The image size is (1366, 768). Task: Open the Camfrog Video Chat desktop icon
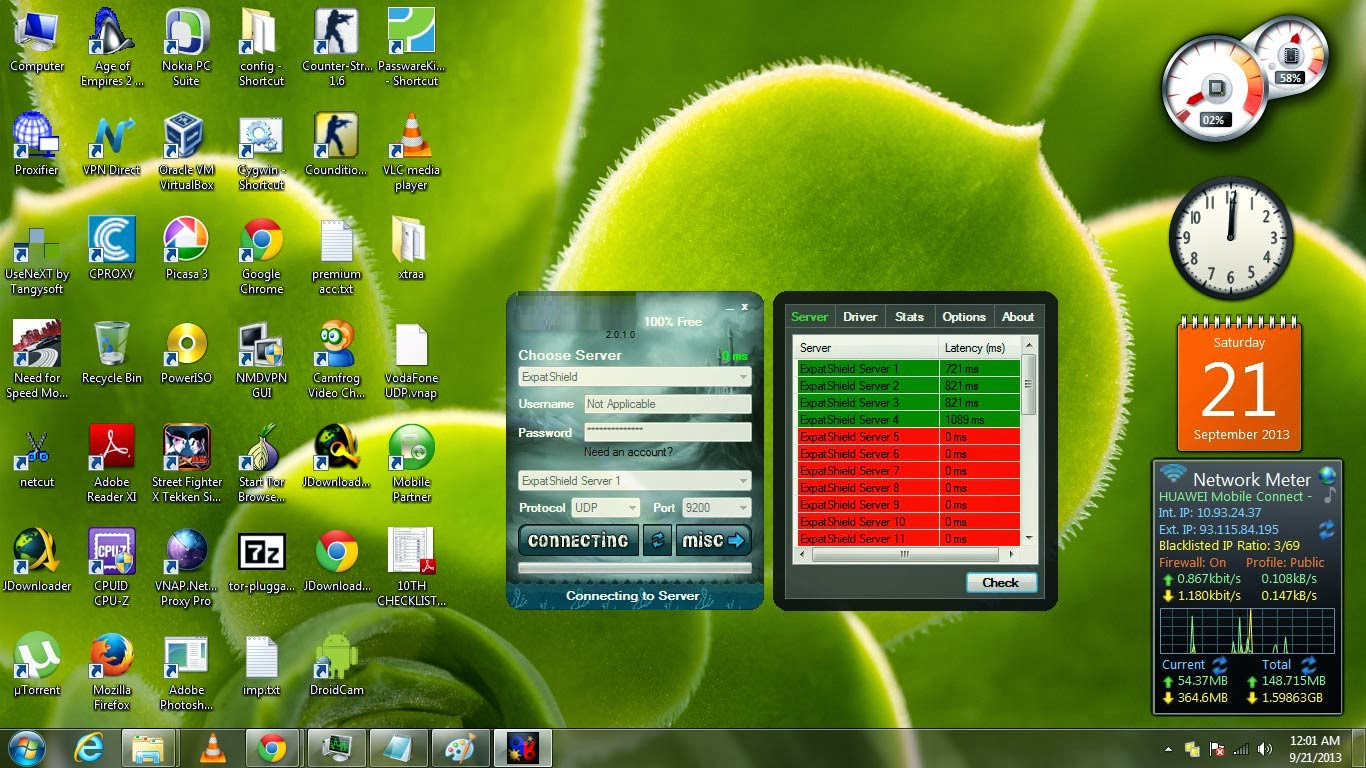click(336, 359)
